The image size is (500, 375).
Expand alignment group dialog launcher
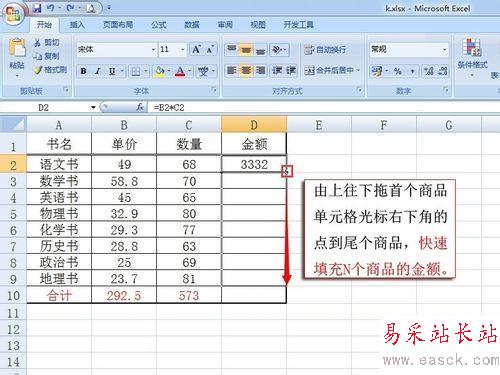click(x=359, y=89)
